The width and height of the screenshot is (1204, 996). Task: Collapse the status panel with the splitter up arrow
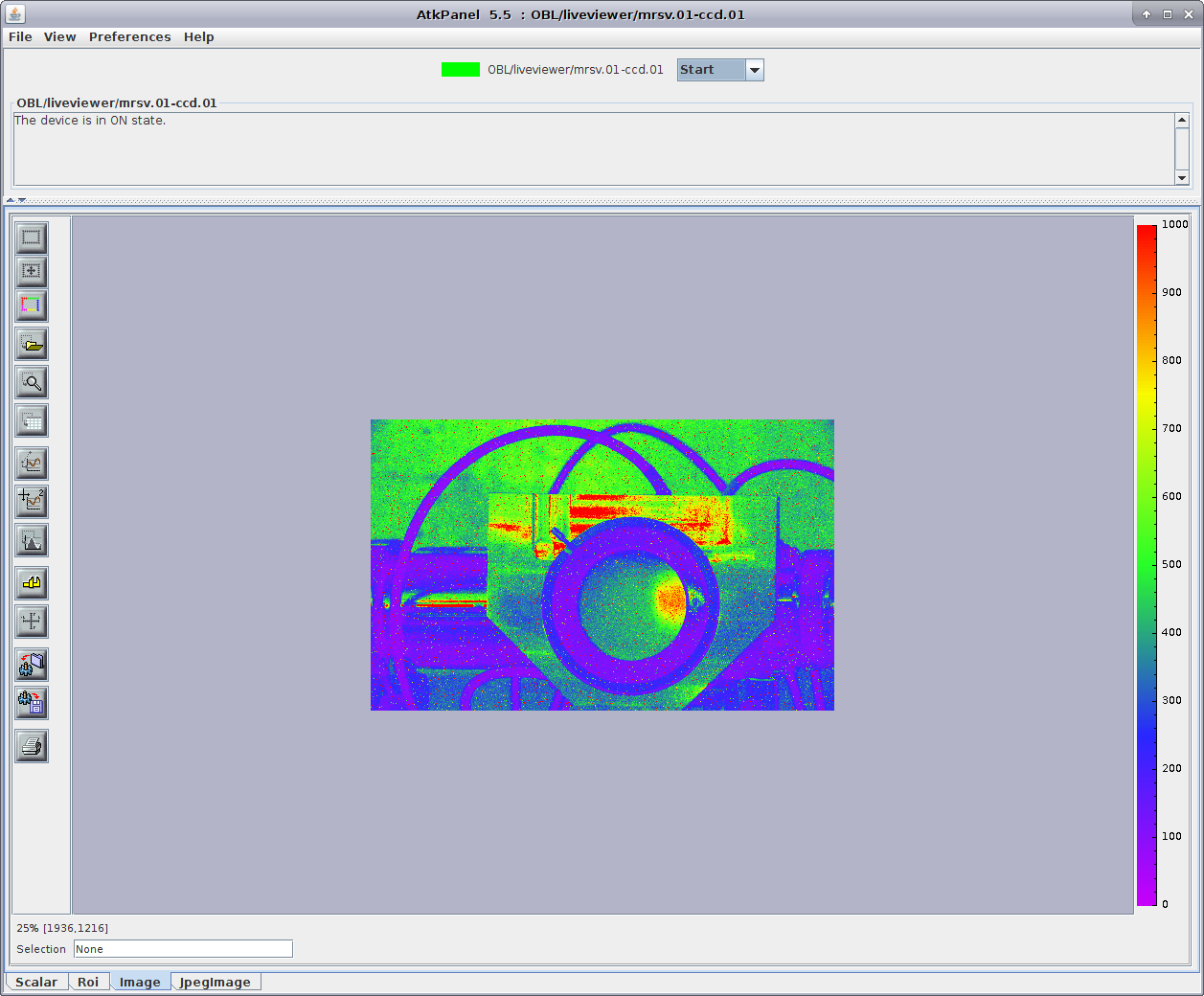click(11, 200)
